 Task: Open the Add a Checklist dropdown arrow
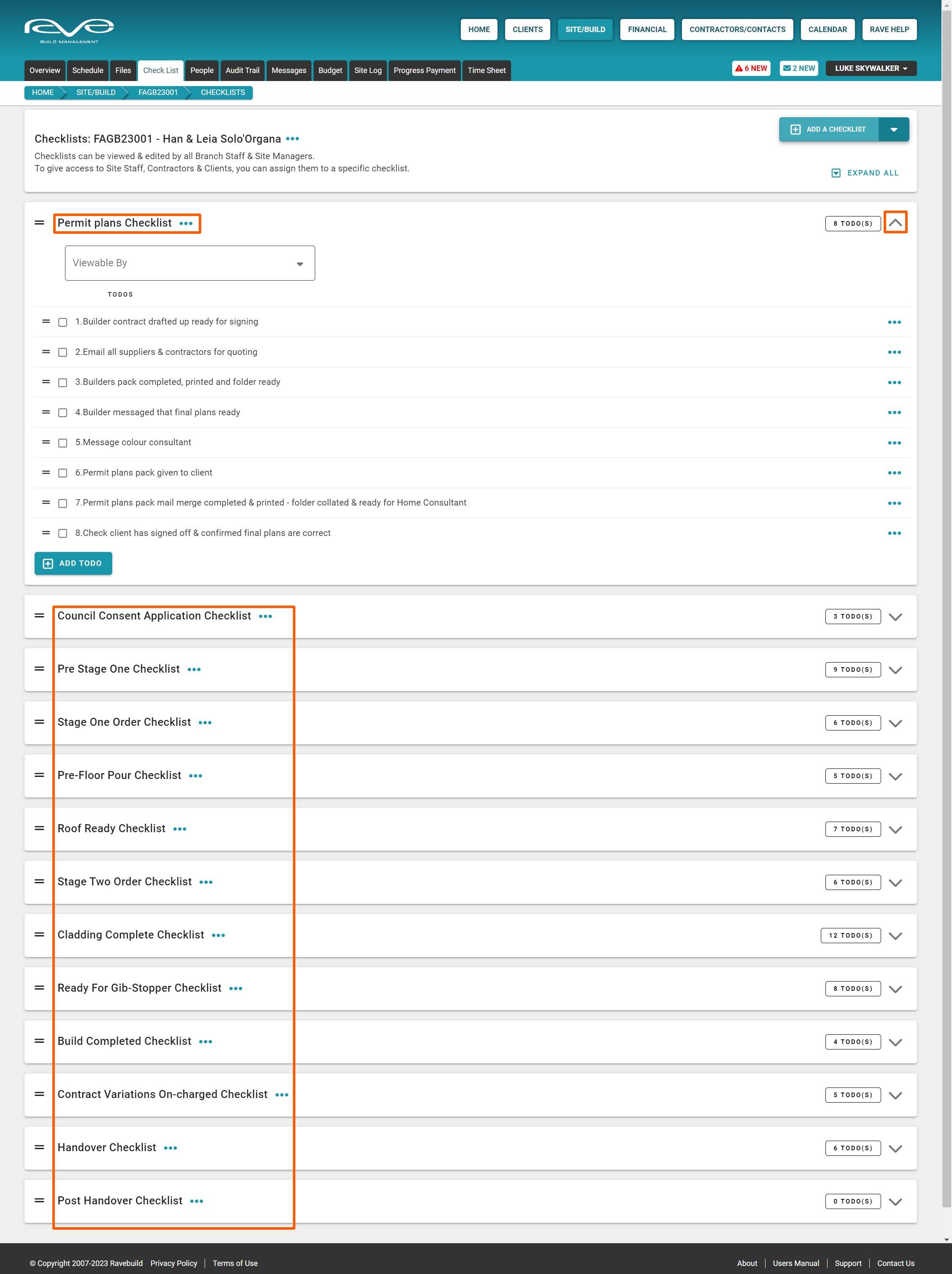(x=893, y=130)
